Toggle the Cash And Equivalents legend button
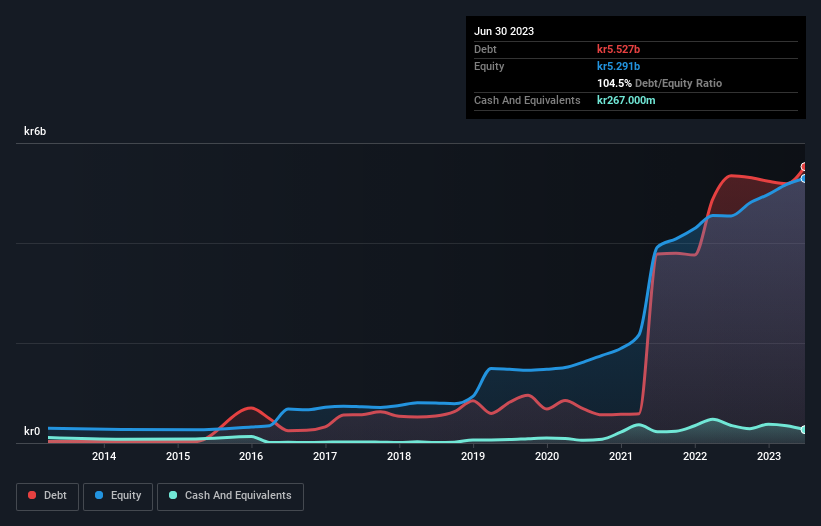Image resolution: width=821 pixels, height=526 pixels. click(x=230, y=496)
